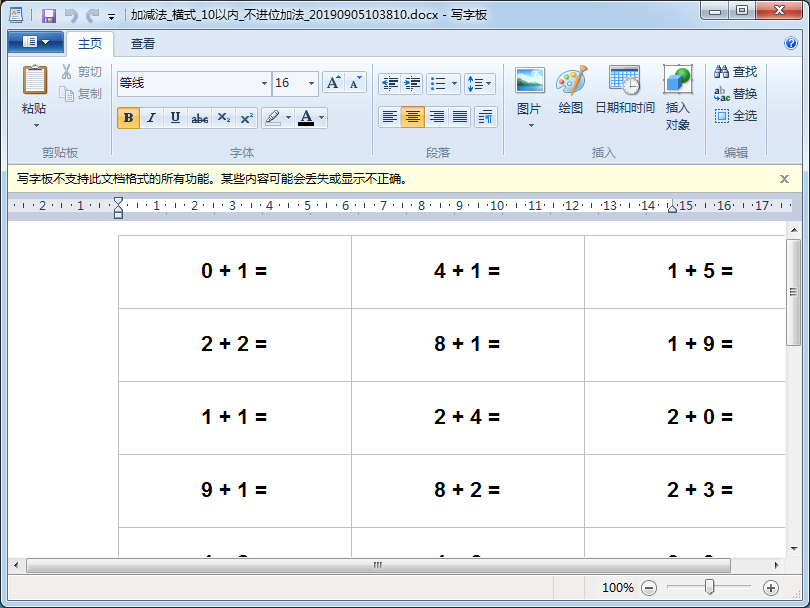Click the 查找 (Find) button
Image resolution: width=810 pixels, height=608 pixels.
[735, 72]
